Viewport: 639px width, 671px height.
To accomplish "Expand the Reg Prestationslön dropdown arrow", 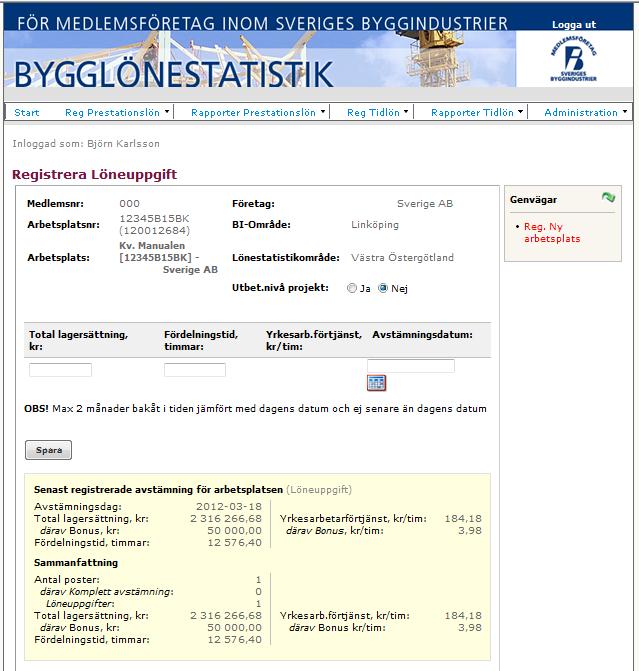I will pyautogui.click(x=167, y=111).
